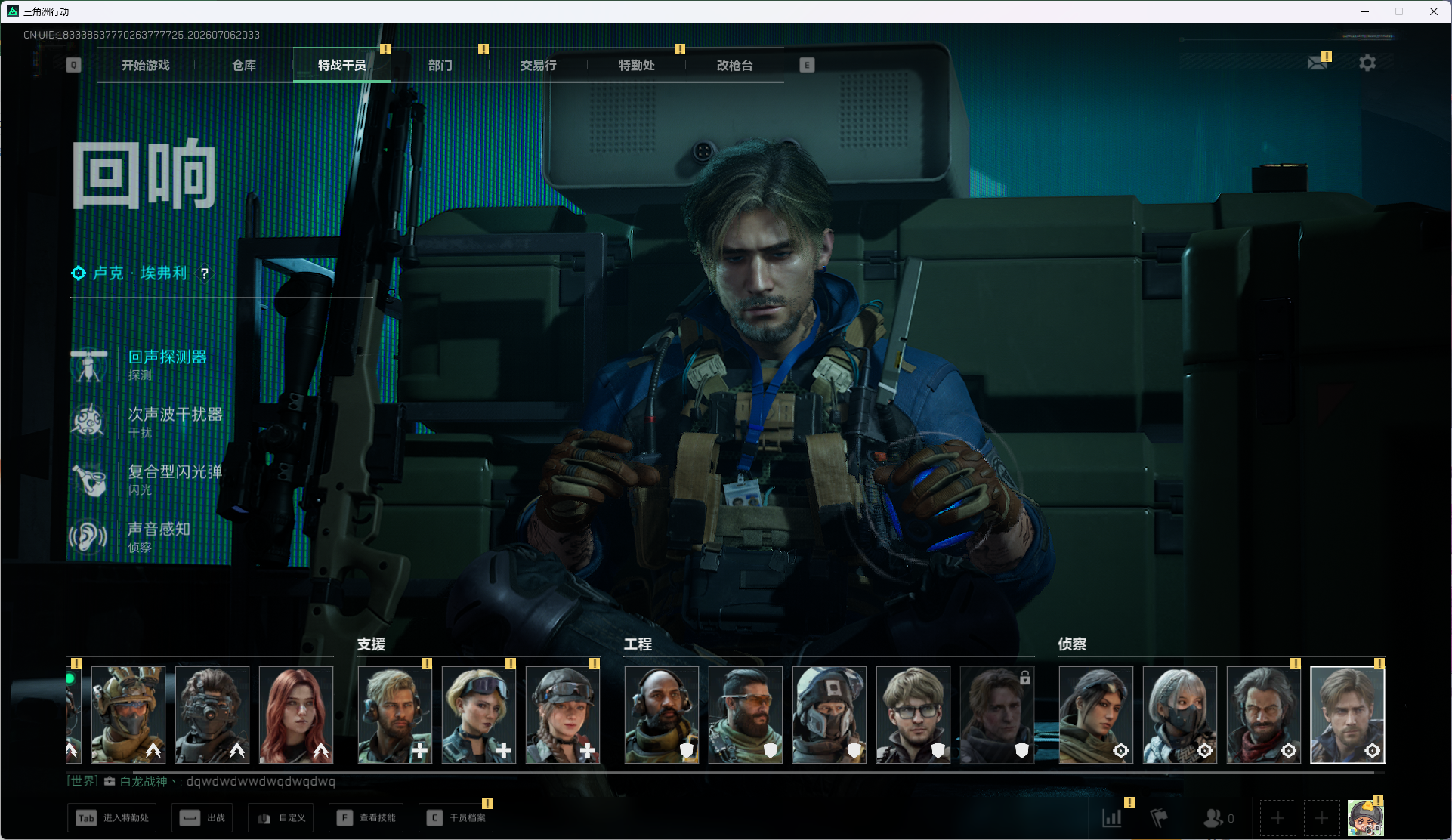This screenshot has height=840, width=1452.
Task: Select the locked engineer operator portrait
Action: coord(997,715)
